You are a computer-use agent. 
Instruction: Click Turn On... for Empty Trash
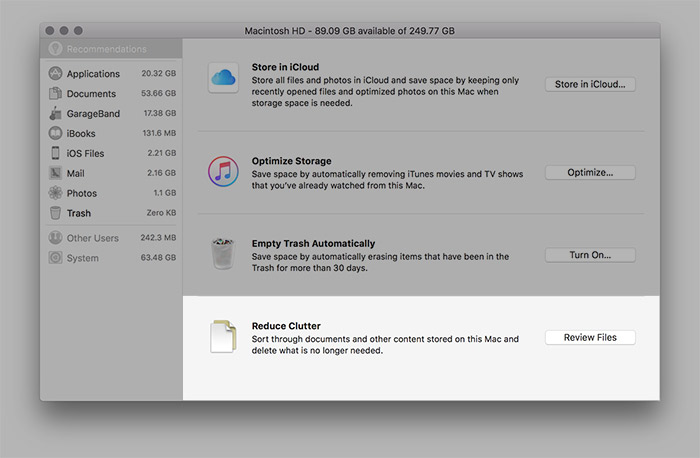point(590,255)
